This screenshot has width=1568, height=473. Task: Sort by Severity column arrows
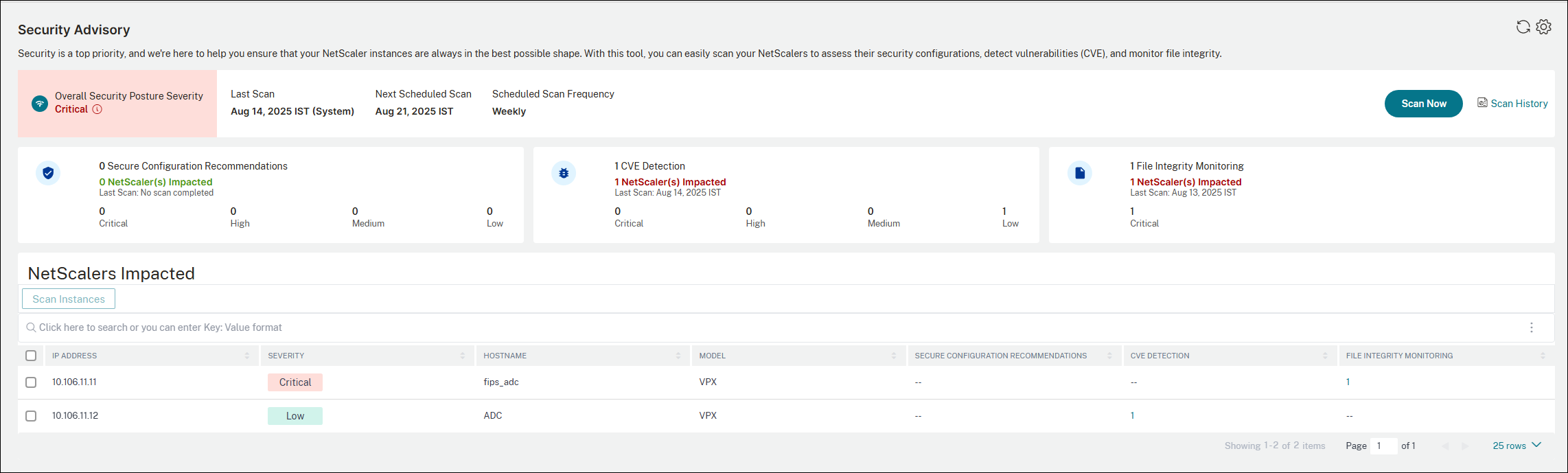coord(463,356)
